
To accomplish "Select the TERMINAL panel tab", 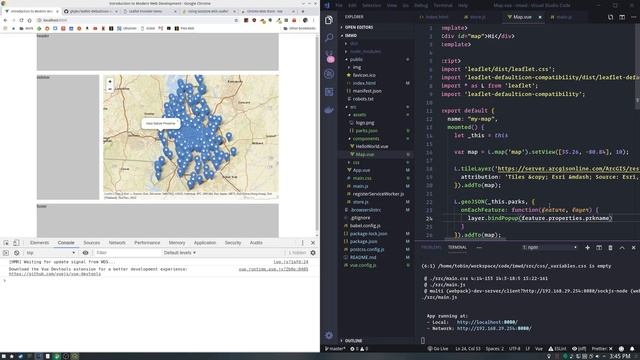I will tap(457, 247).
